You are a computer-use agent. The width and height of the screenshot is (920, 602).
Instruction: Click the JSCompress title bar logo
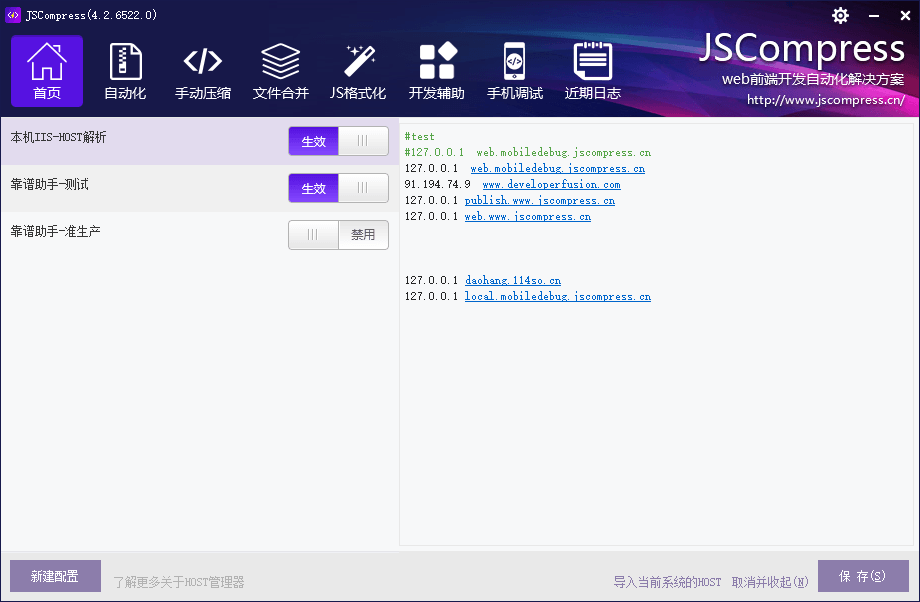[12, 15]
